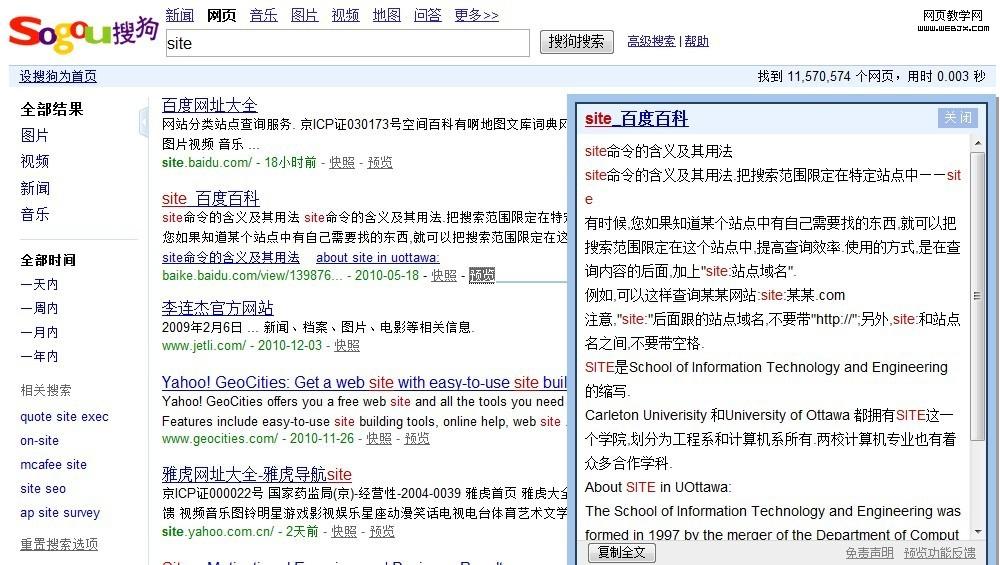Screen dimensions: 1000x565
Task: Limit results to 一天内
Action: coord(39,284)
